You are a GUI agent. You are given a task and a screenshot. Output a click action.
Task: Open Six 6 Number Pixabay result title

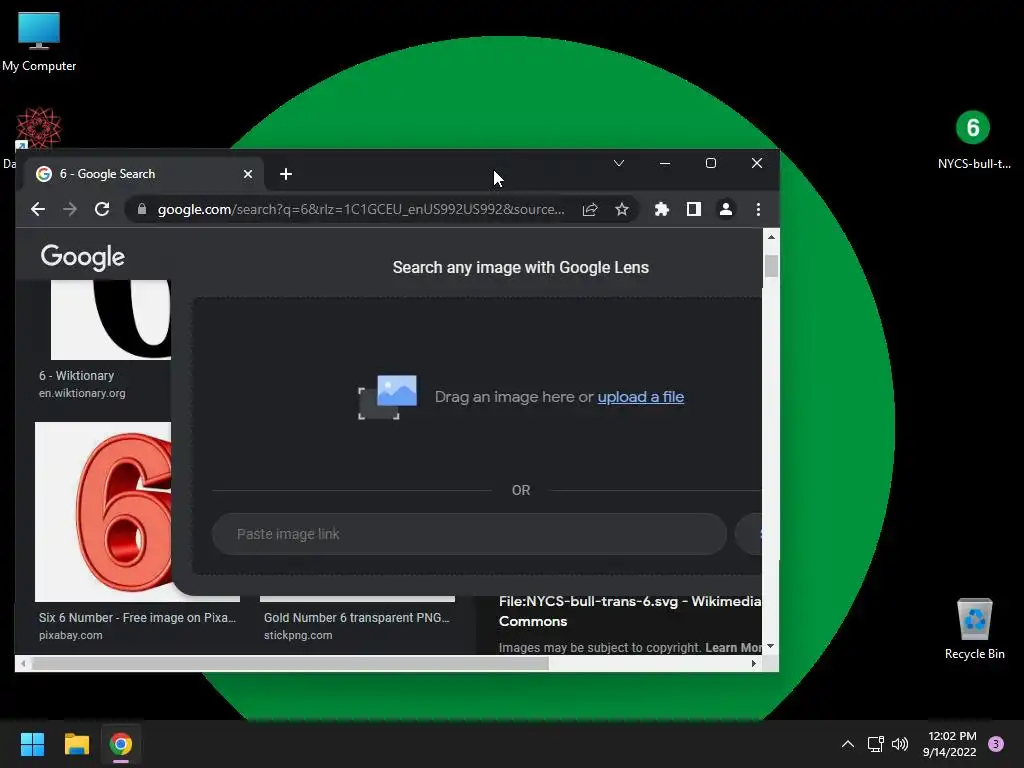point(137,618)
